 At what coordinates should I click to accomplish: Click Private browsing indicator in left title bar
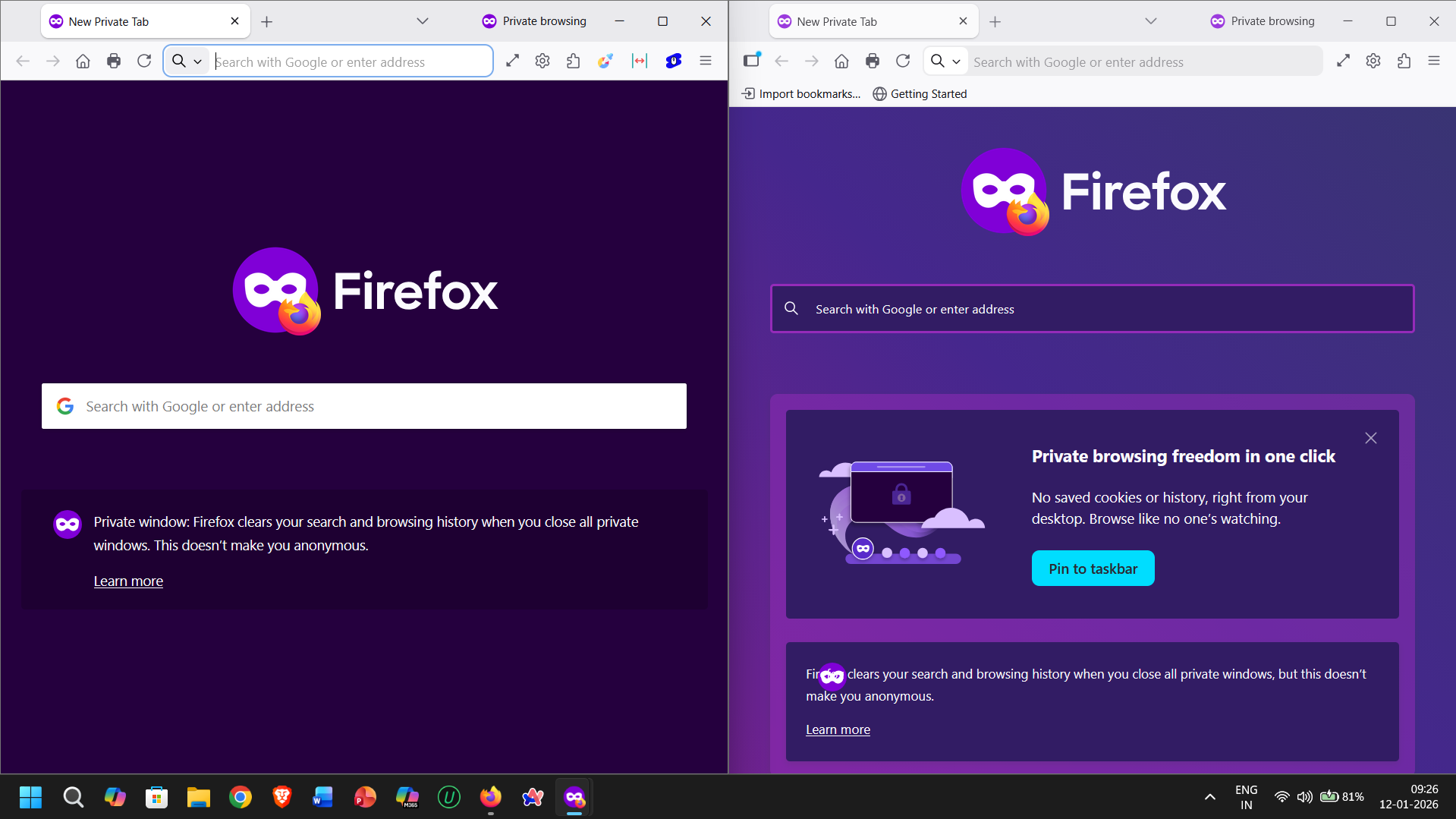[534, 21]
